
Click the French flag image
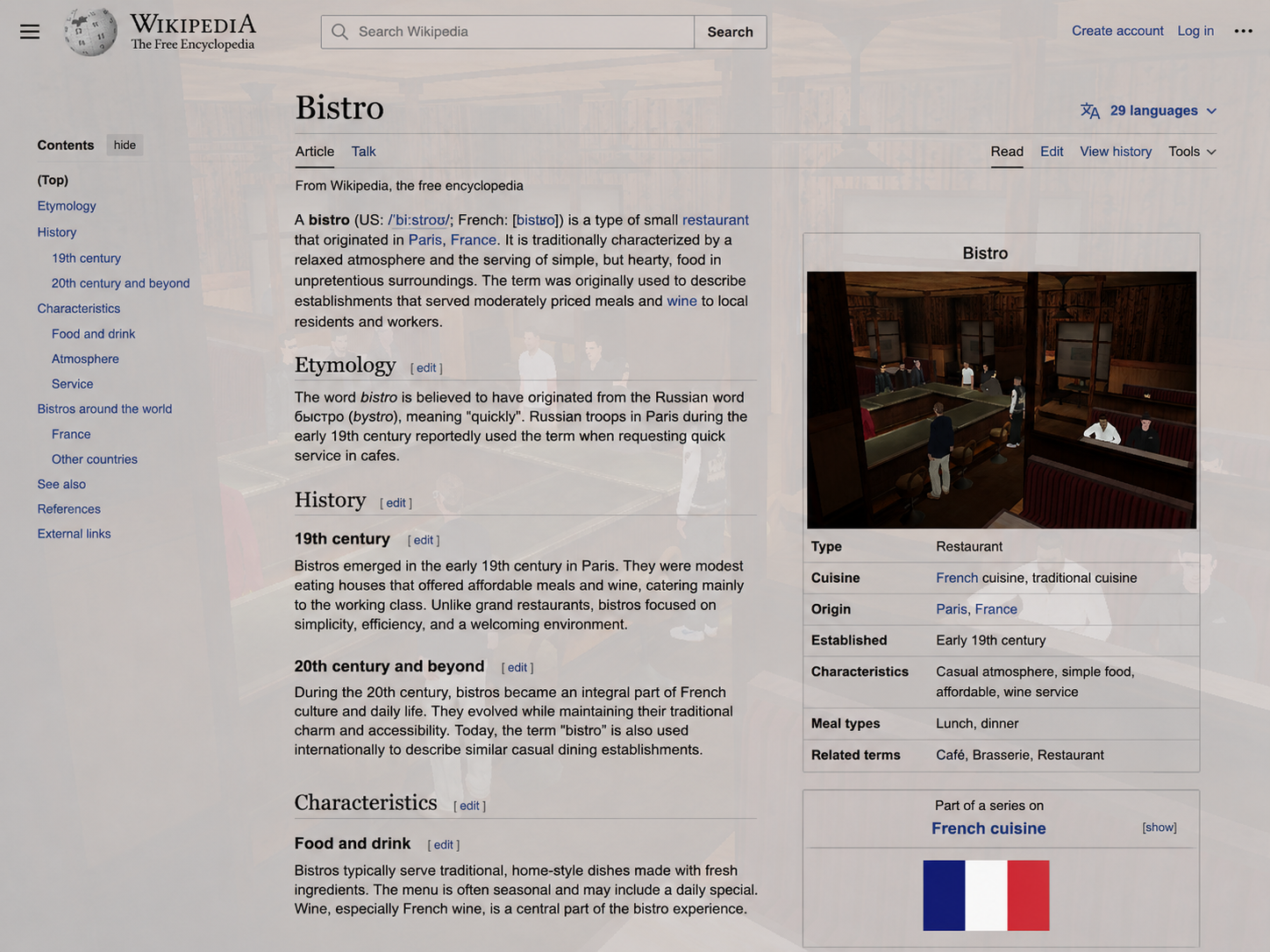tap(986, 895)
